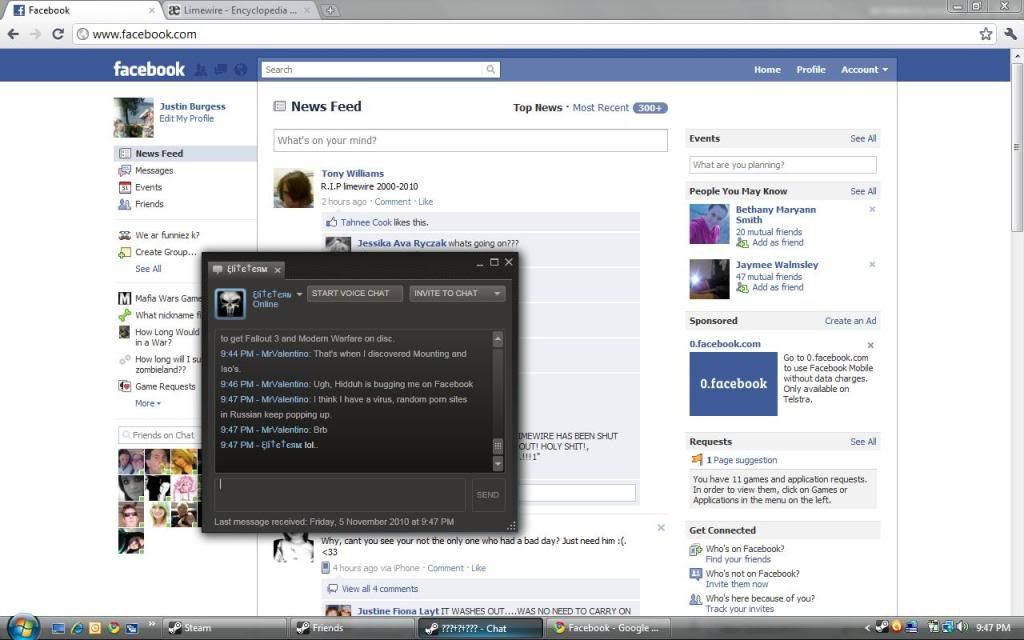1024x640 pixels.
Task: Show hidden quick launch items chevron
Action: pos(151,624)
